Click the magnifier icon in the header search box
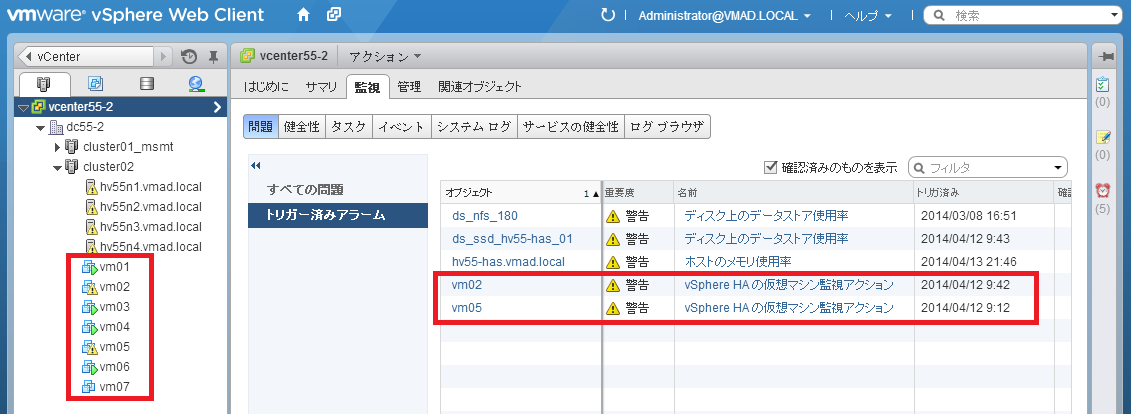The width and height of the screenshot is (1131, 414). [x=940, y=15]
